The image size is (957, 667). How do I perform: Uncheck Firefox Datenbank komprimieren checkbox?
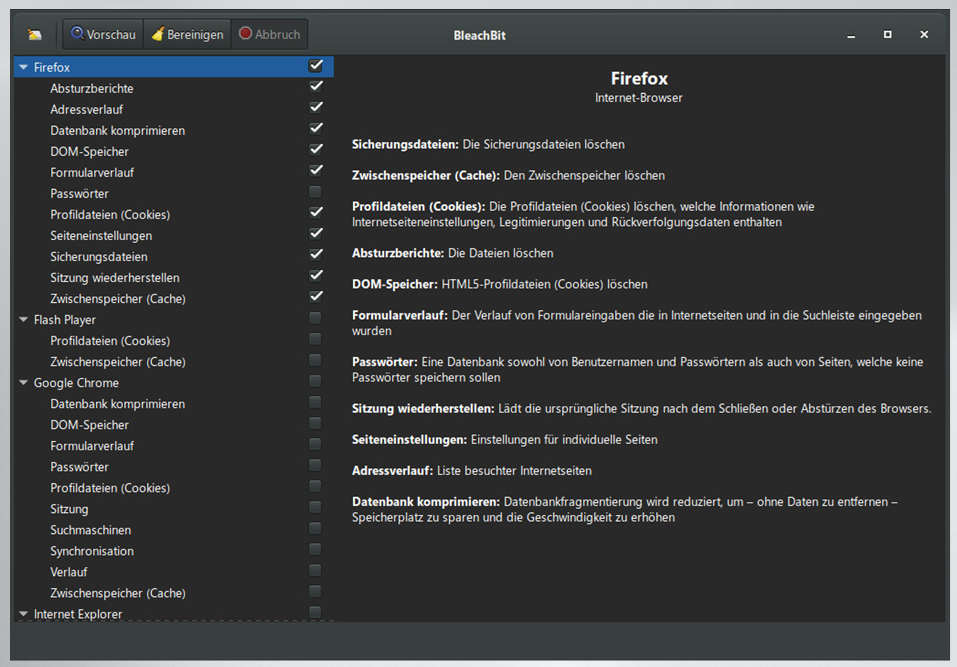316,128
